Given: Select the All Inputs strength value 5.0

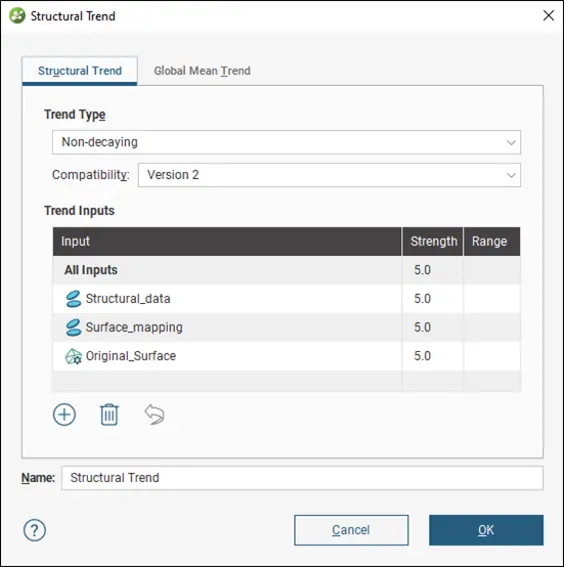Looking at the screenshot, I should point(422,270).
